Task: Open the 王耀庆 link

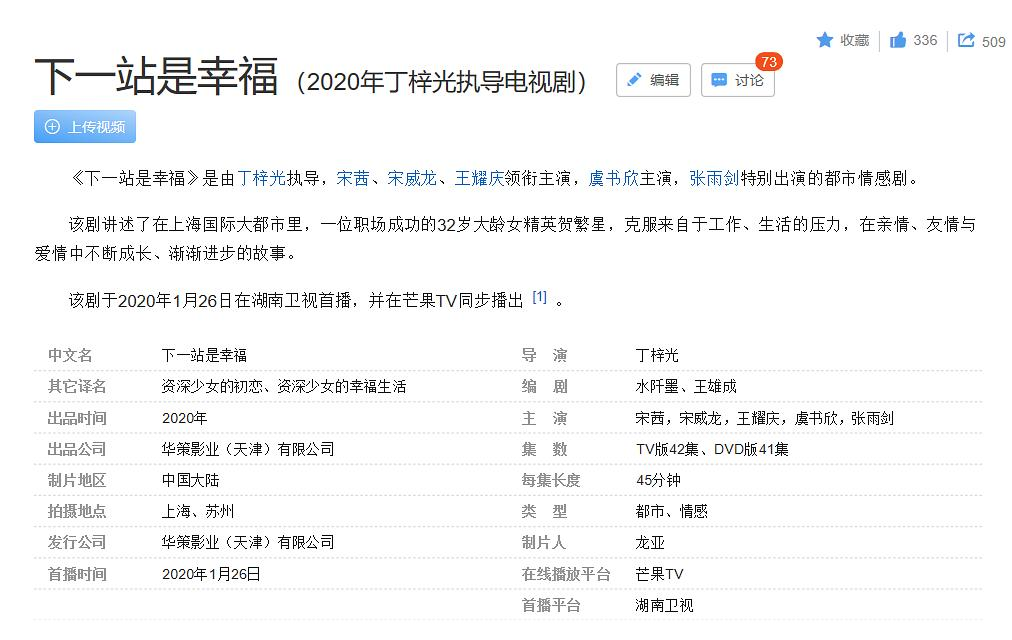Action: tap(479, 179)
